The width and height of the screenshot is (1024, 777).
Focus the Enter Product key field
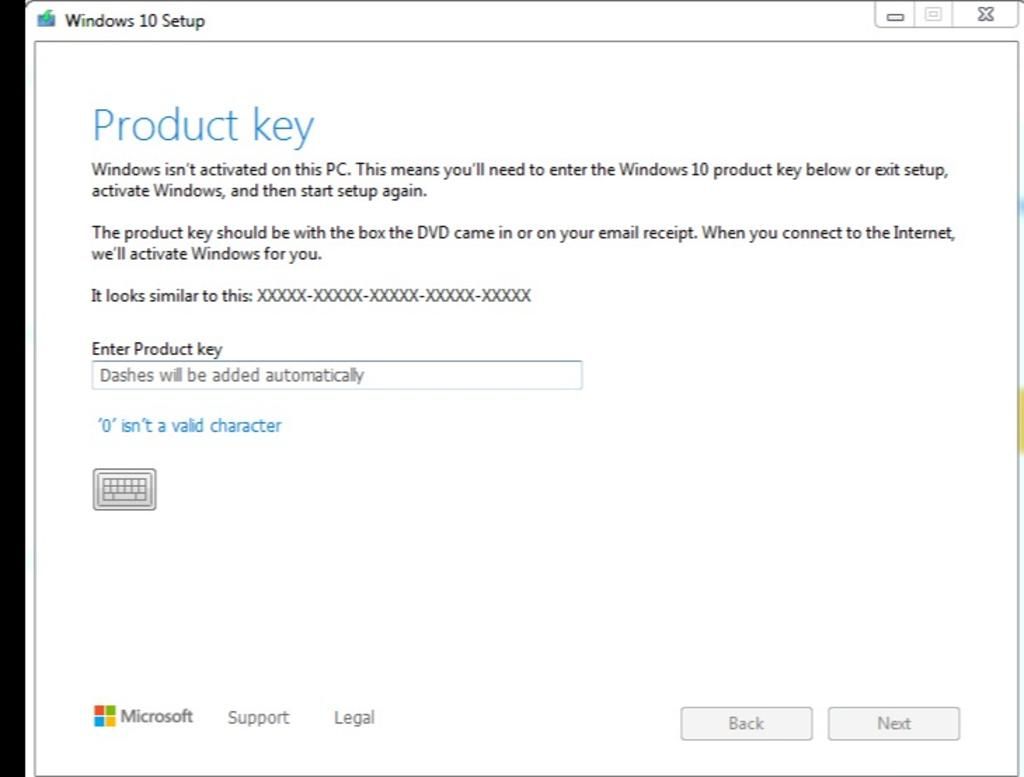tap(337, 376)
